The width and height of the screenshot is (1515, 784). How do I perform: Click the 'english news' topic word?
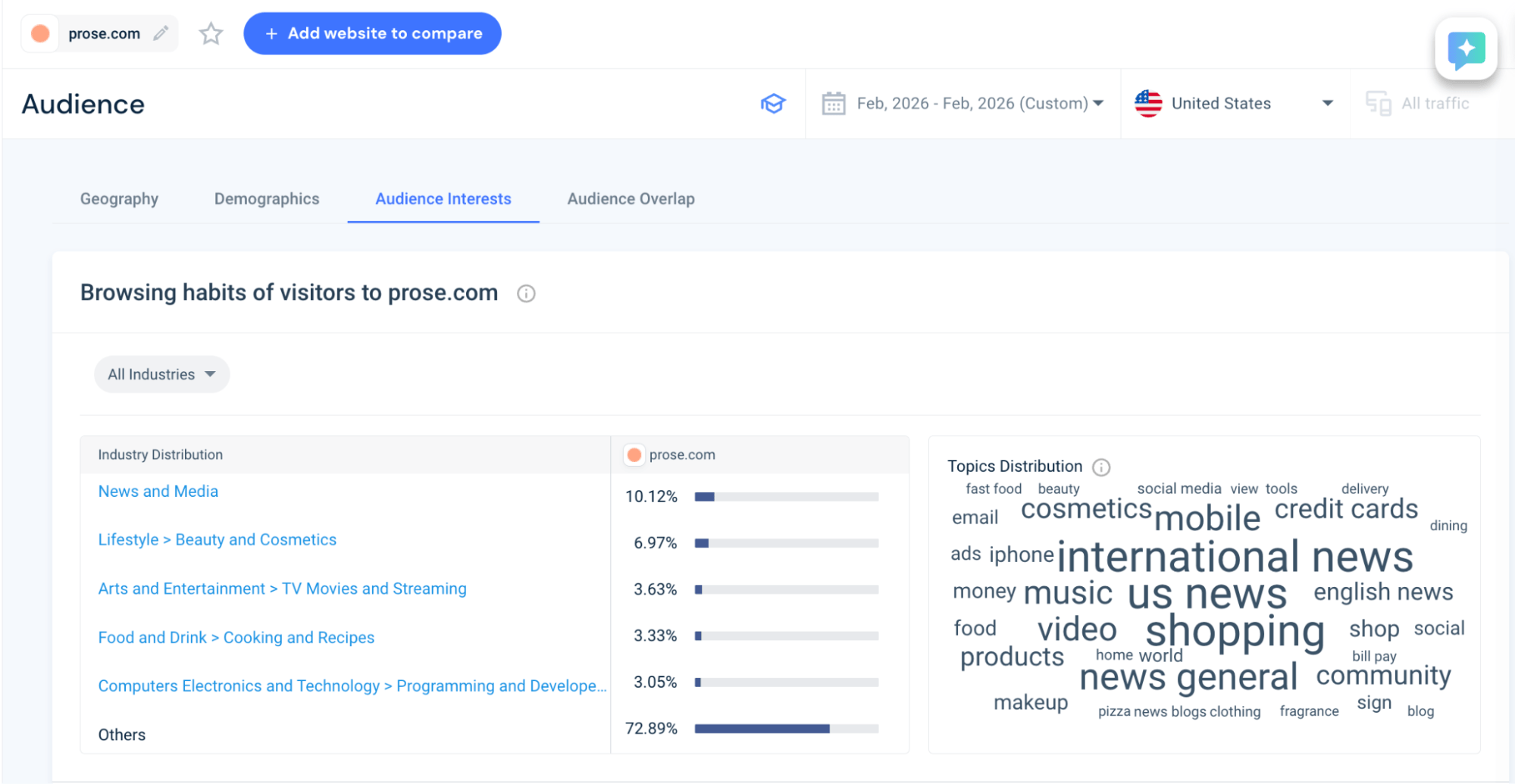1383,592
